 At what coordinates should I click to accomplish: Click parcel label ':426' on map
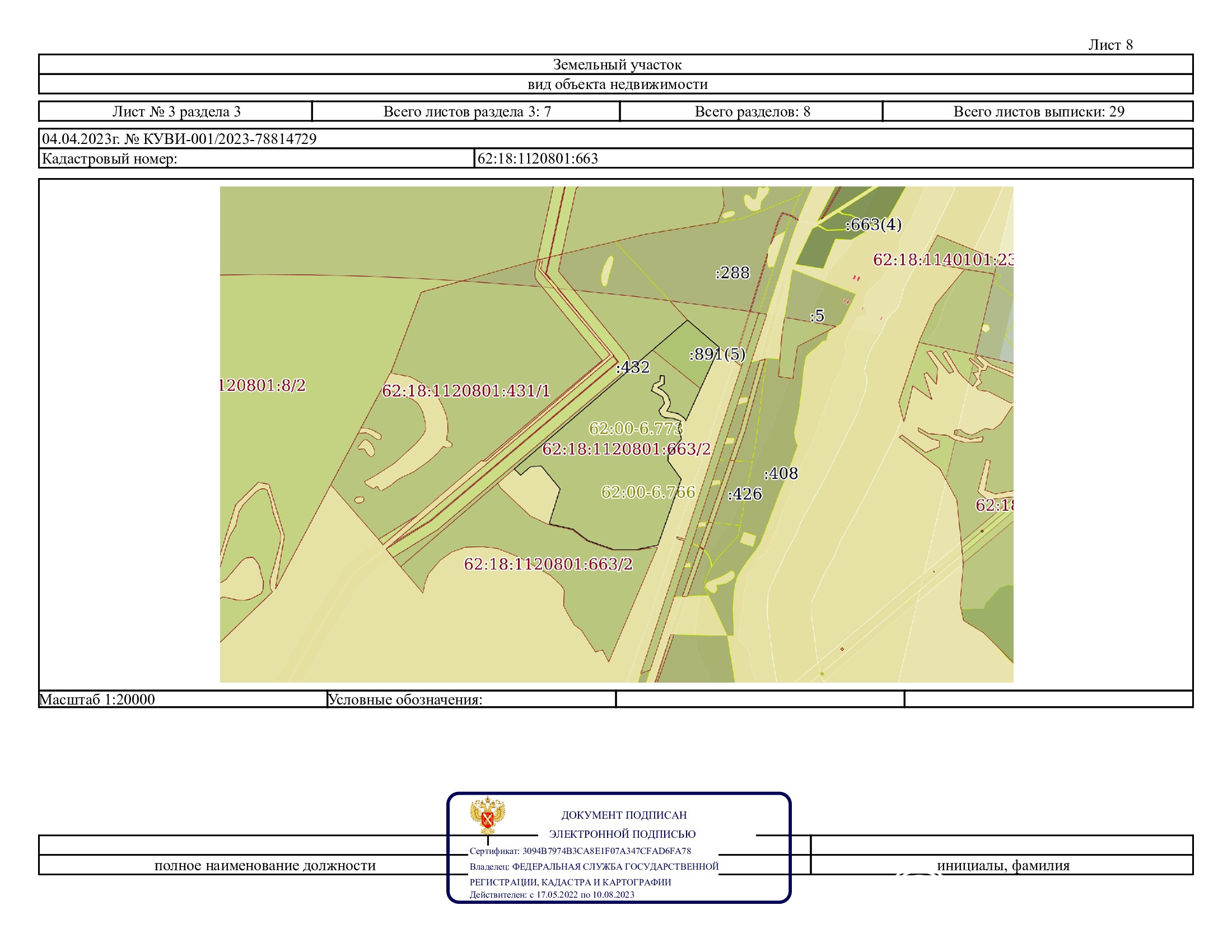pyautogui.click(x=745, y=494)
